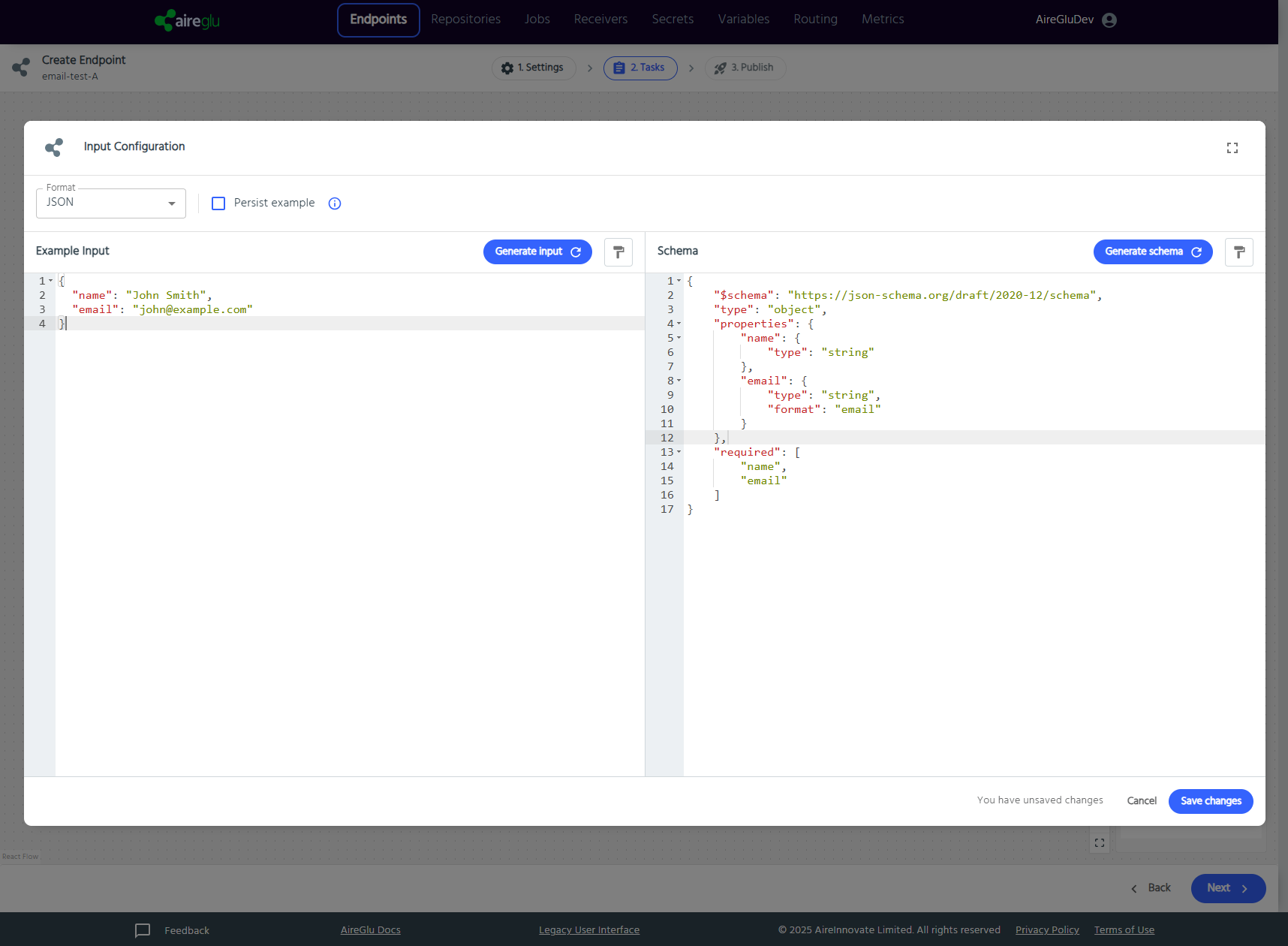Select the Secrets tab
The width and height of the screenshot is (1288, 946).
pyautogui.click(x=673, y=20)
